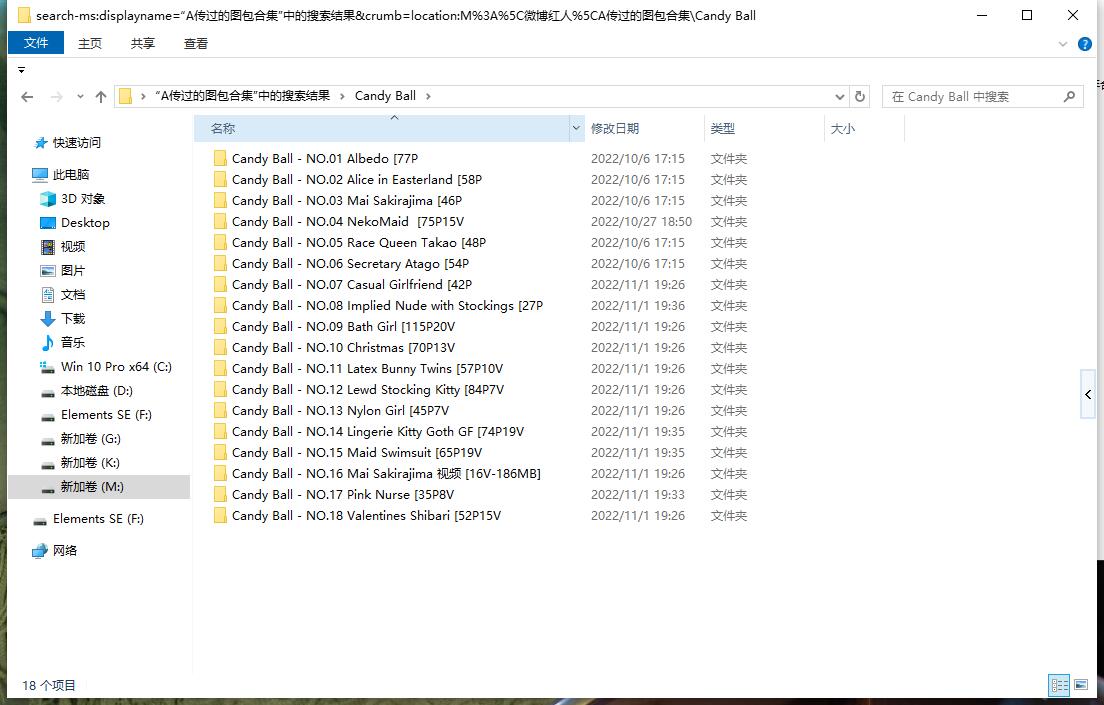
Task: Click the search magnifier icon
Action: pos(1069,96)
